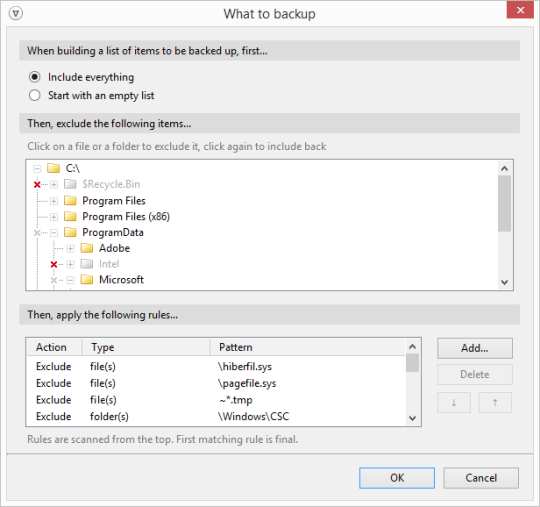Select the \pagefile.sys exclude rule
This screenshot has height=507, width=540.
point(216,383)
